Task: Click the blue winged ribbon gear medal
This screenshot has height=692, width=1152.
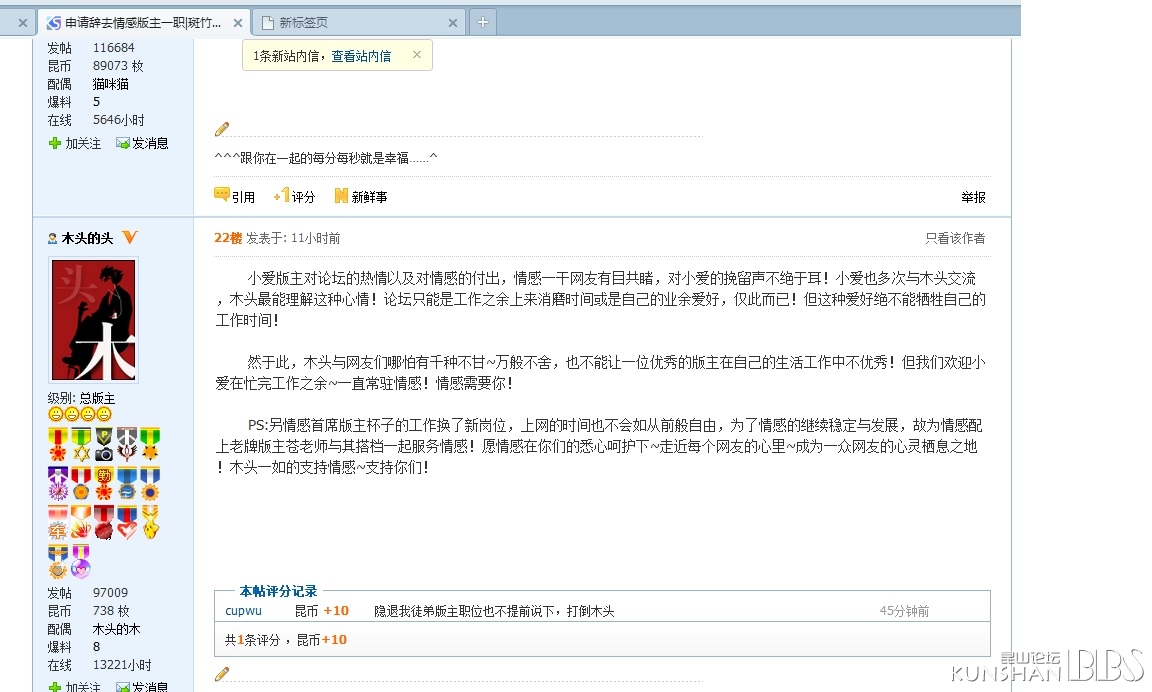Action: point(58,562)
